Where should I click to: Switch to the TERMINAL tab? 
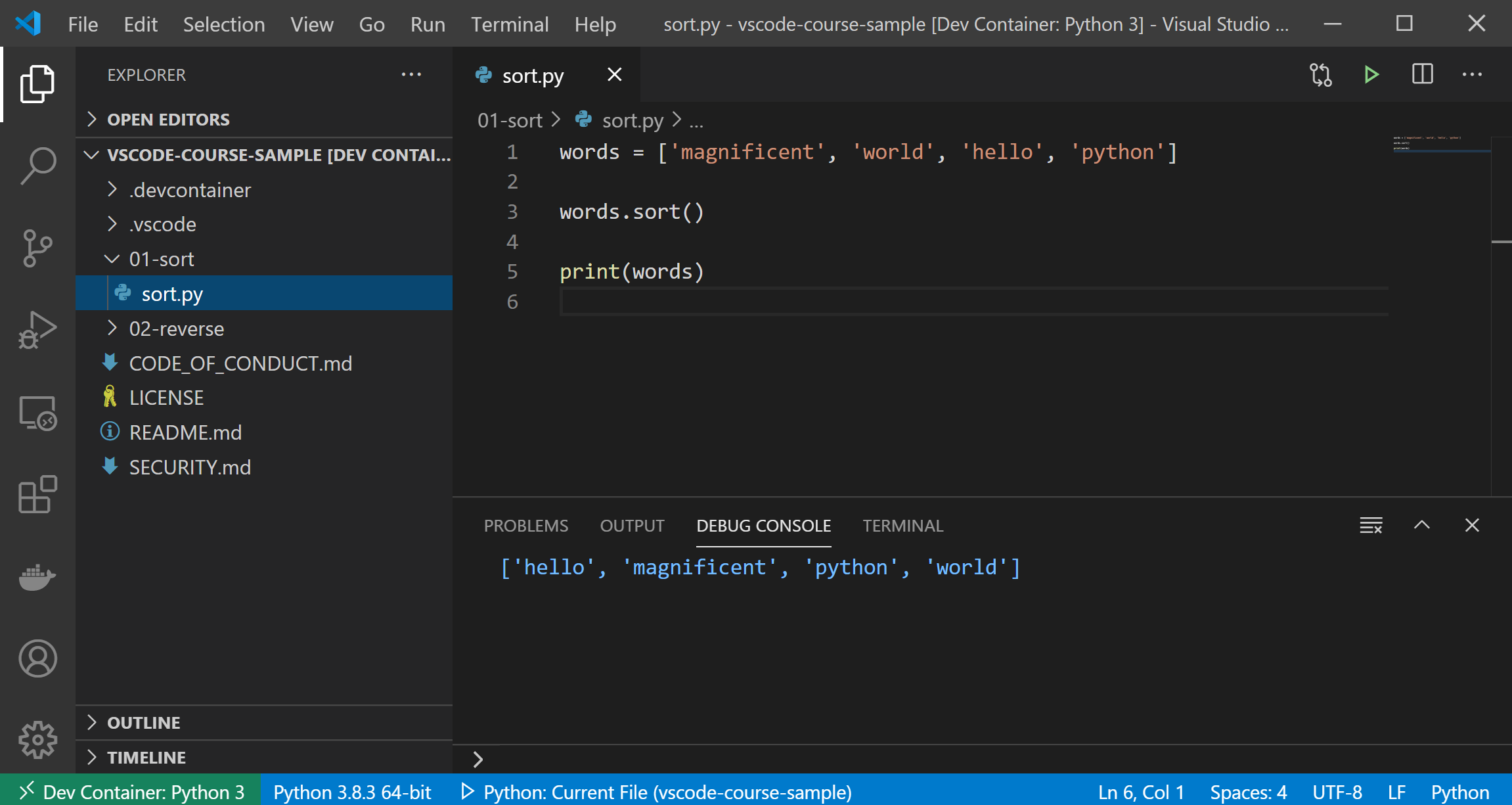click(x=902, y=525)
